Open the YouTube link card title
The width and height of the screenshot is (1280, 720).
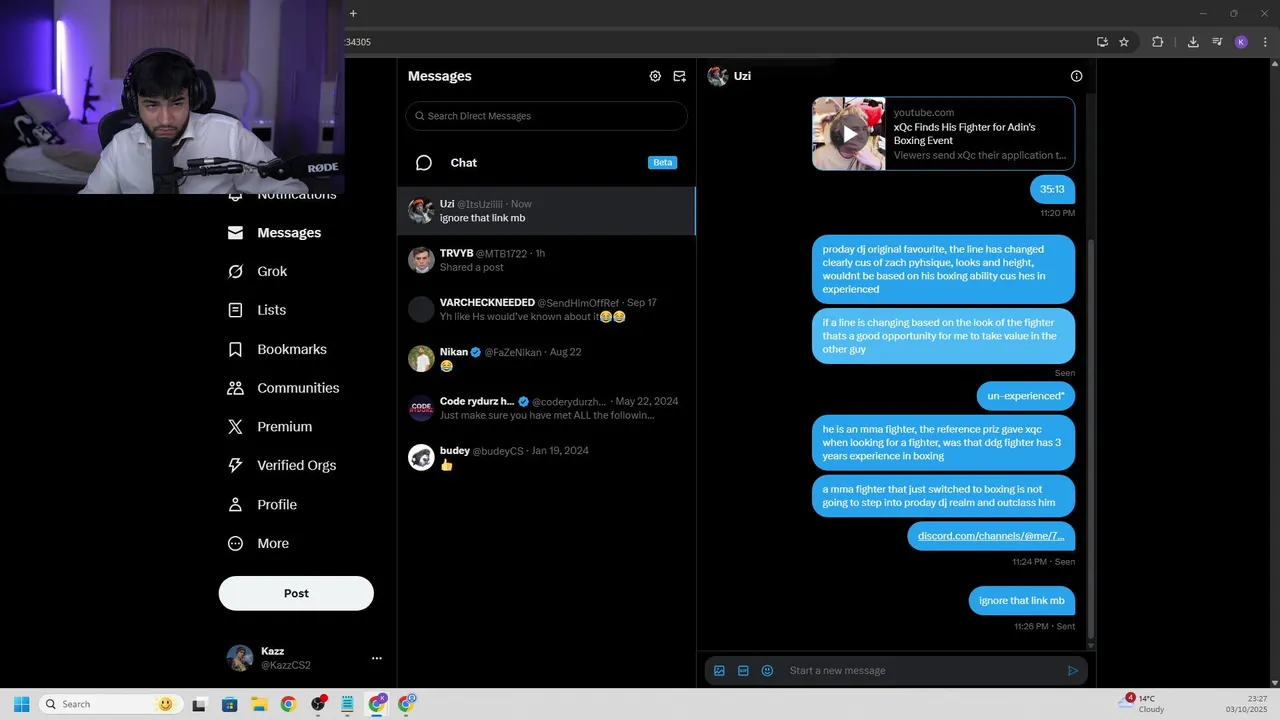pyautogui.click(x=964, y=134)
